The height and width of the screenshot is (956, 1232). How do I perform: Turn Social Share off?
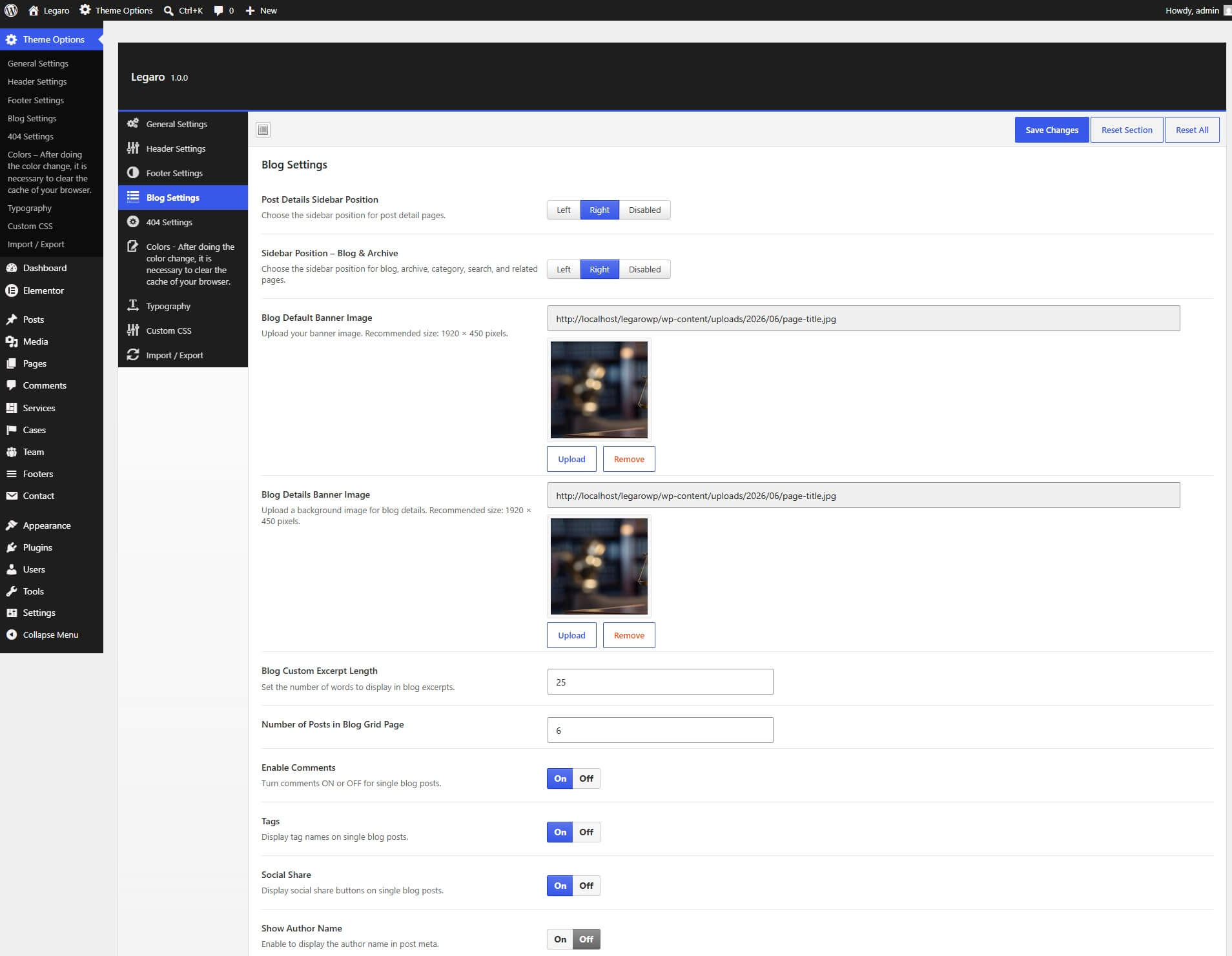point(586,886)
